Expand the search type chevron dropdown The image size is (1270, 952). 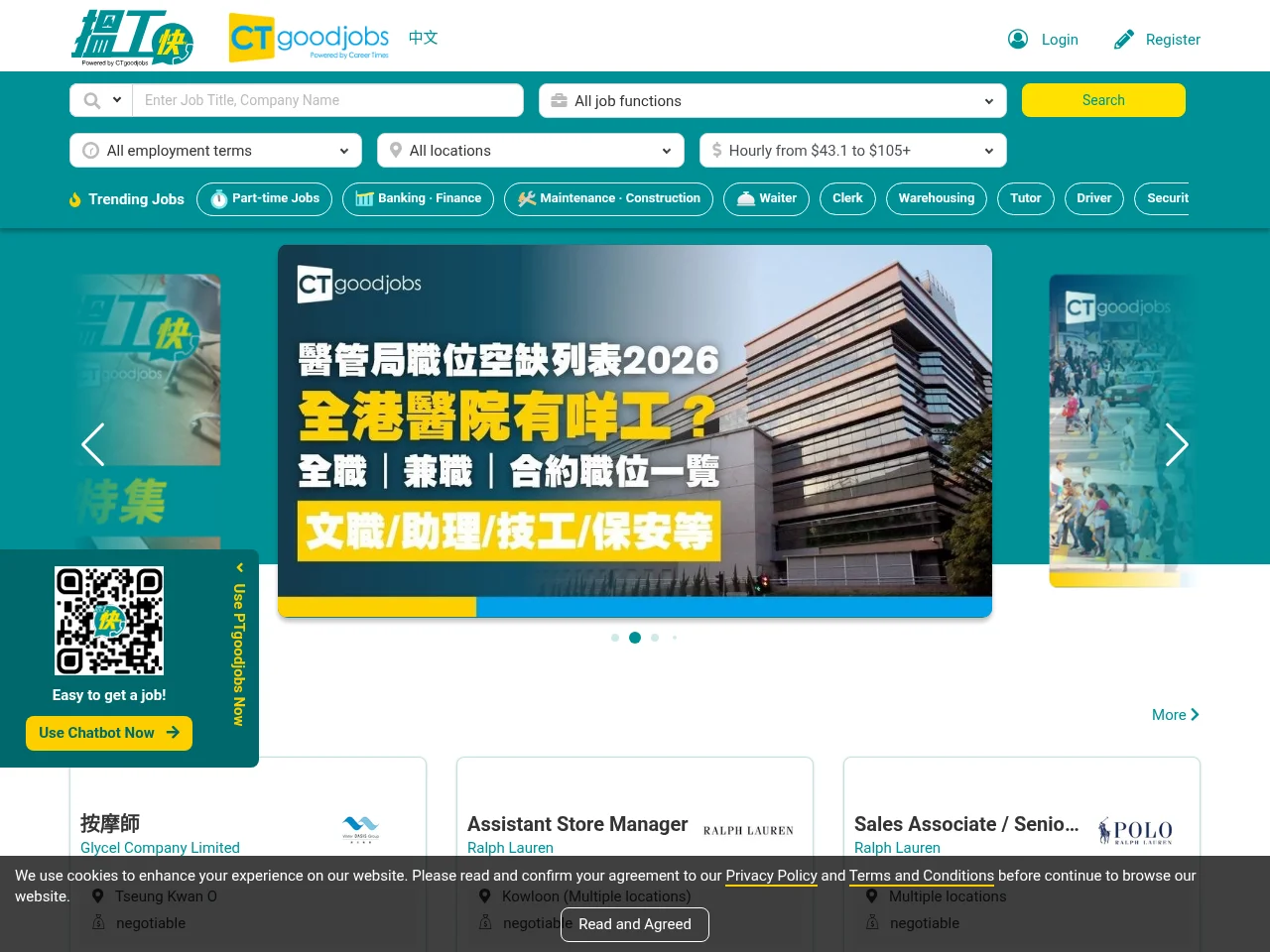(117, 100)
